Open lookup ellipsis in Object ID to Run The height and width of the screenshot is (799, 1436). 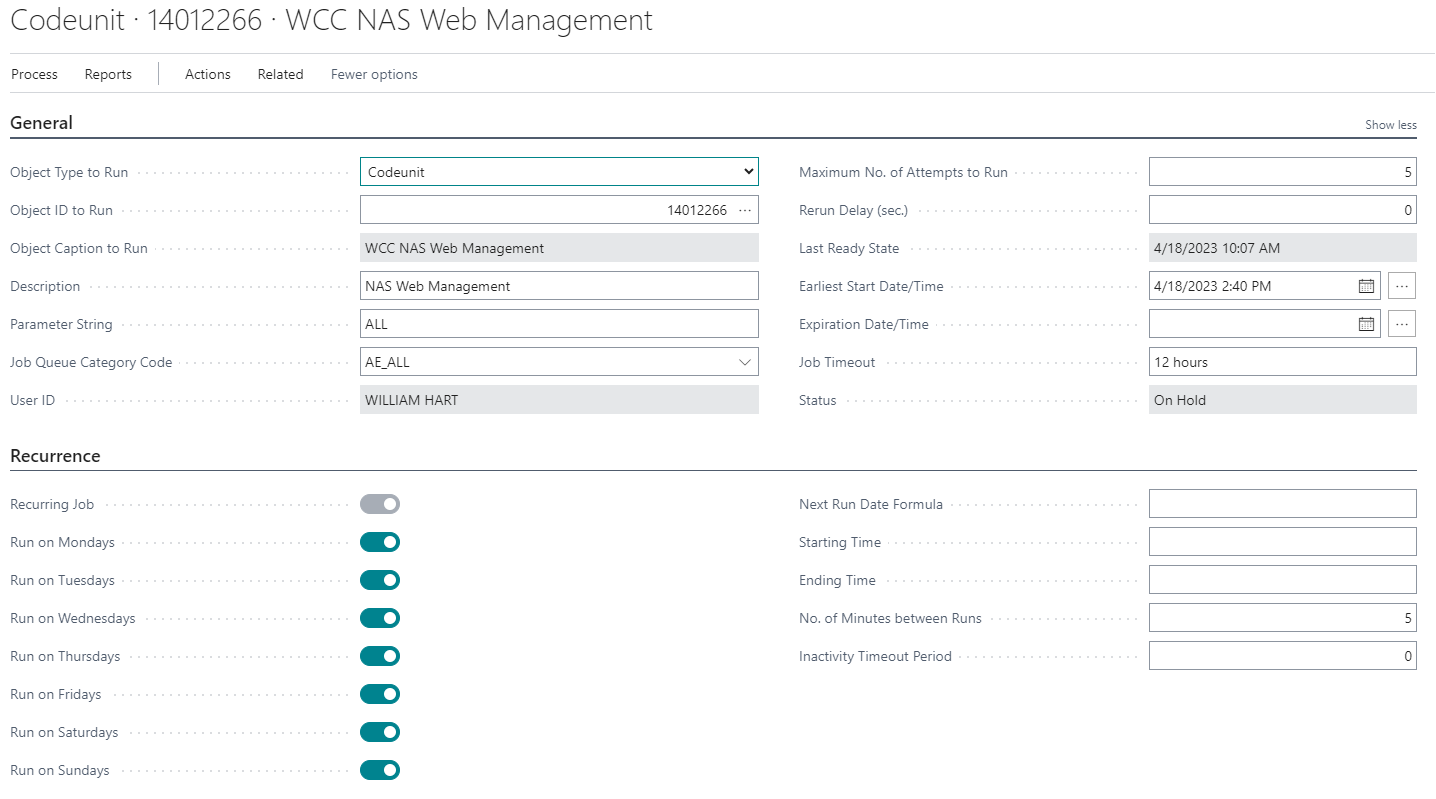click(745, 210)
